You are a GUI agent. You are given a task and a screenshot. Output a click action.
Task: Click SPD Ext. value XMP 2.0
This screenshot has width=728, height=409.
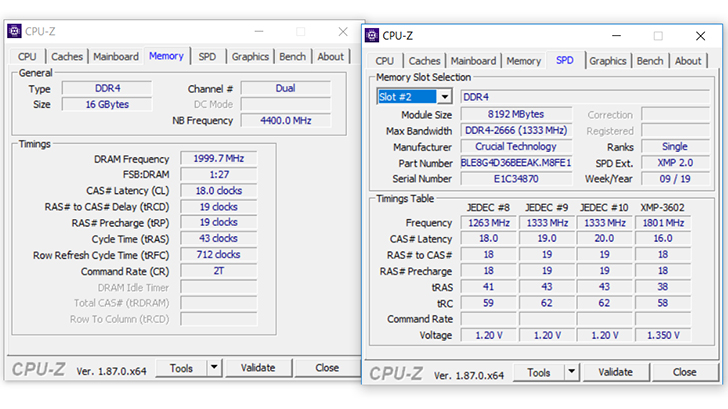[x=675, y=163]
